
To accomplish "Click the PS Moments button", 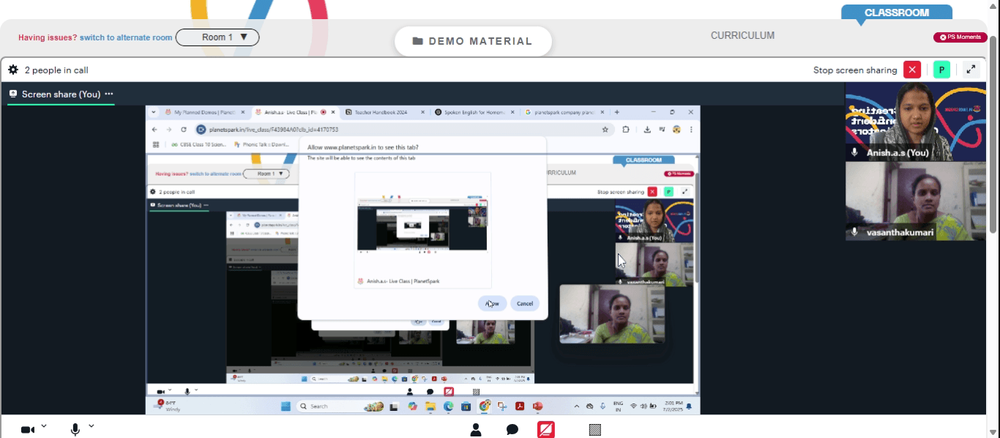I will (960, 37).
